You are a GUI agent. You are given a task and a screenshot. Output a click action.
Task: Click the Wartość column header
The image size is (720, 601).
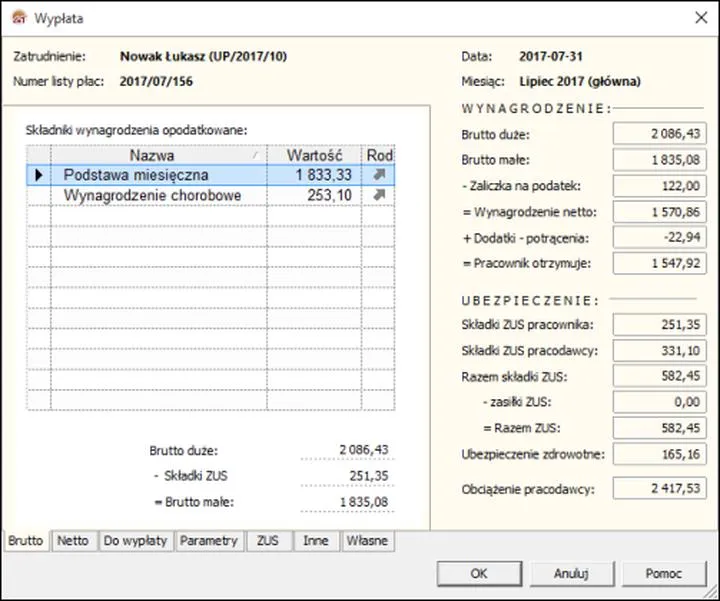(314, 155)
